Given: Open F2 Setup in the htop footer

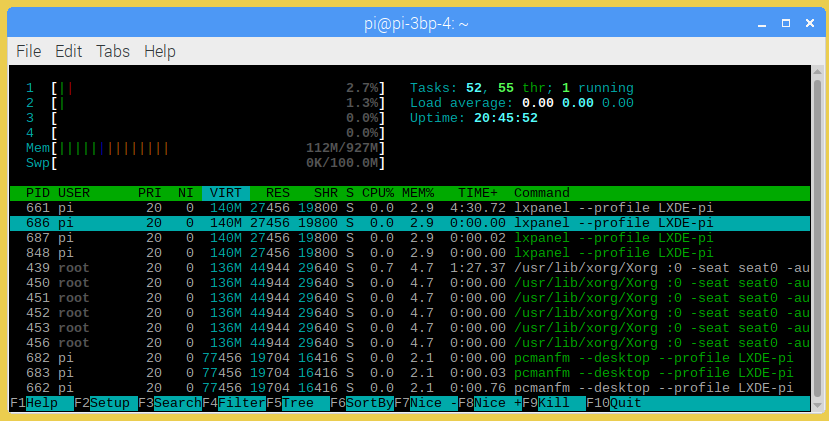Looking at the screenshot, I should (105, 403).
